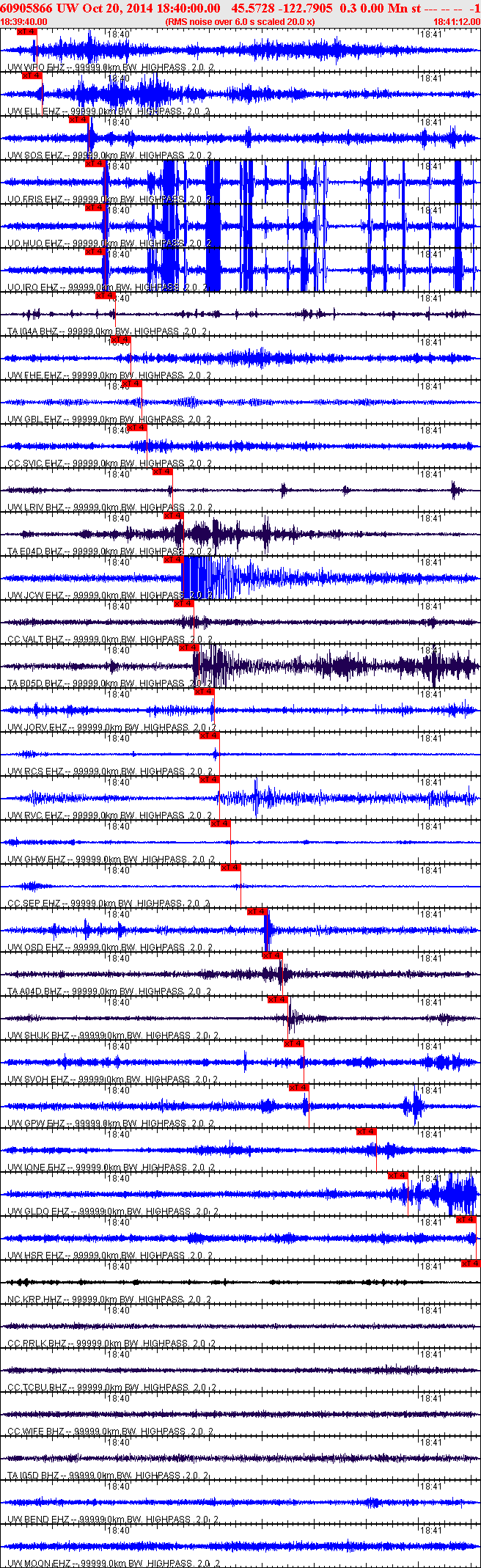Click the start time label '18:39:40.00'
The width and height of the screenshot is (481, 1568).
[x=24, y=22]
